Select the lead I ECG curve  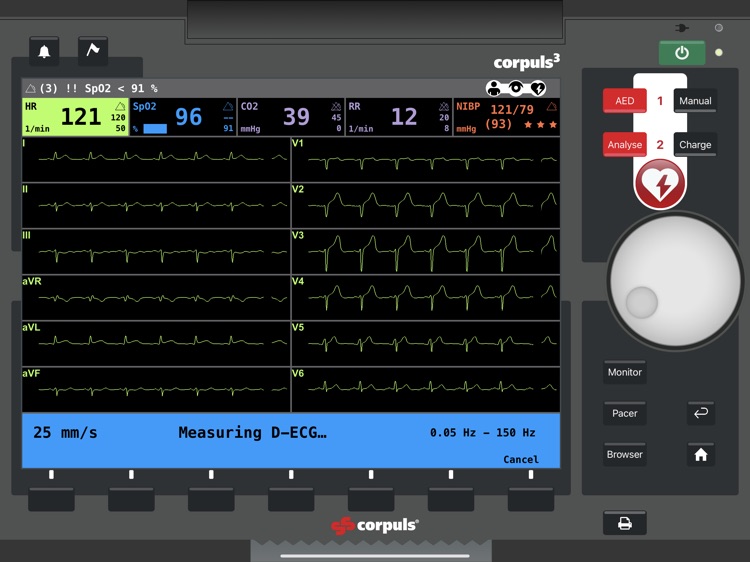pos(156,159)
